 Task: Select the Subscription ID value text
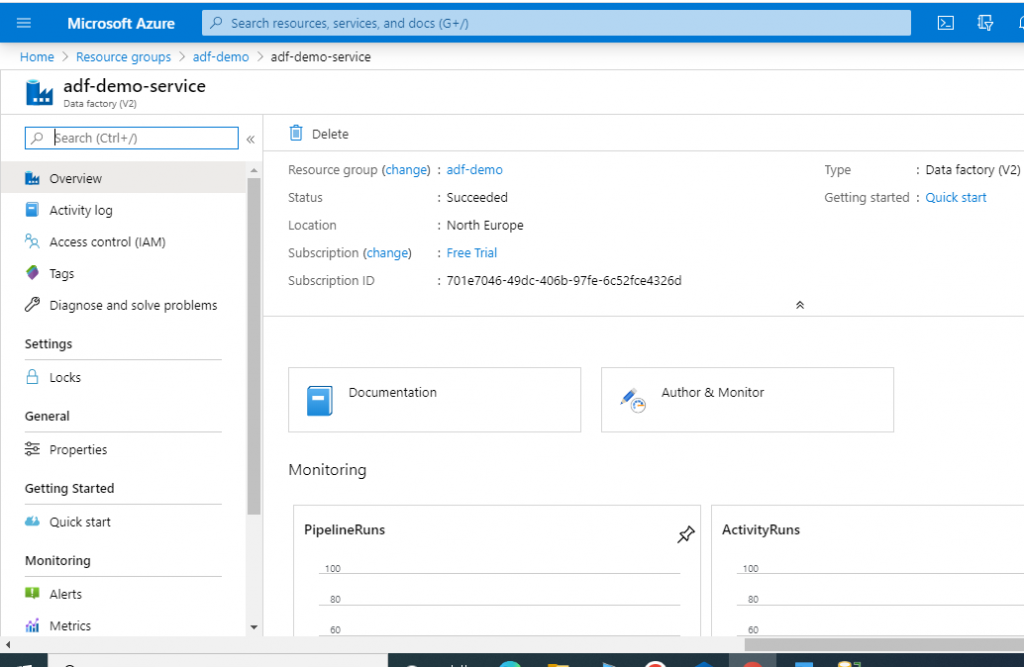(x=564, y=280)
